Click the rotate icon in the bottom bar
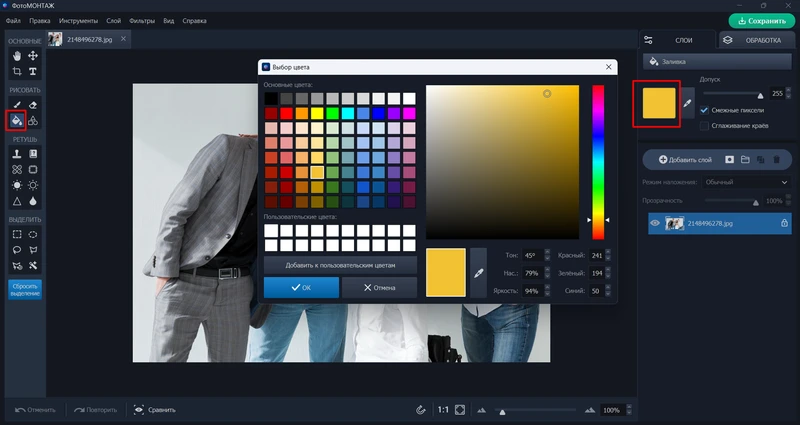 421,410
